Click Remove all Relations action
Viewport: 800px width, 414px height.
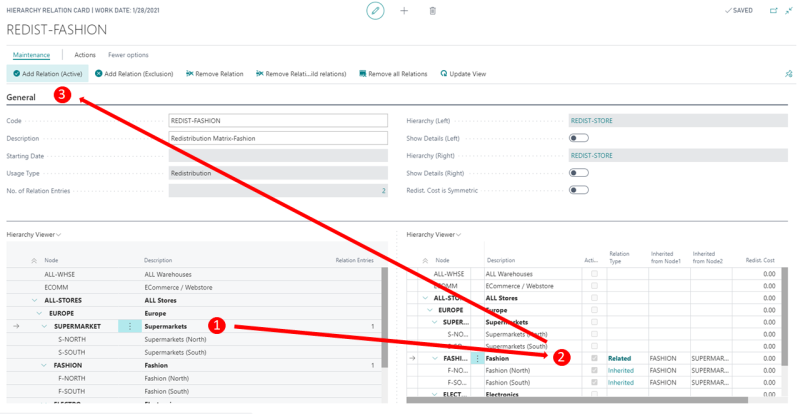(393, 74)
